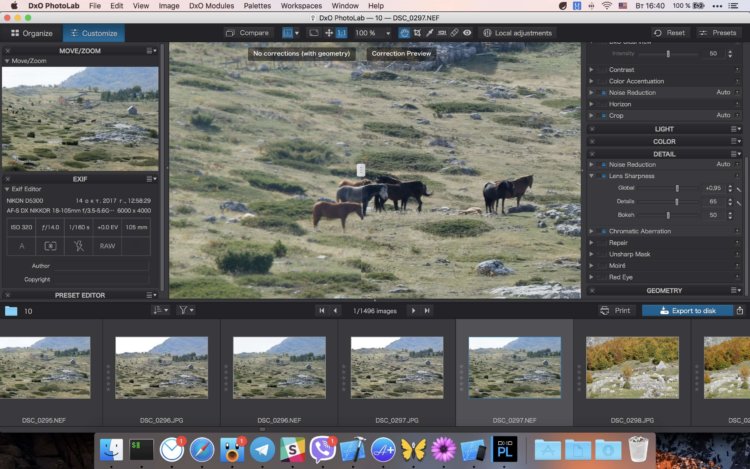
Task: Pick the white balance eyedropper tool
Action: 430,33
